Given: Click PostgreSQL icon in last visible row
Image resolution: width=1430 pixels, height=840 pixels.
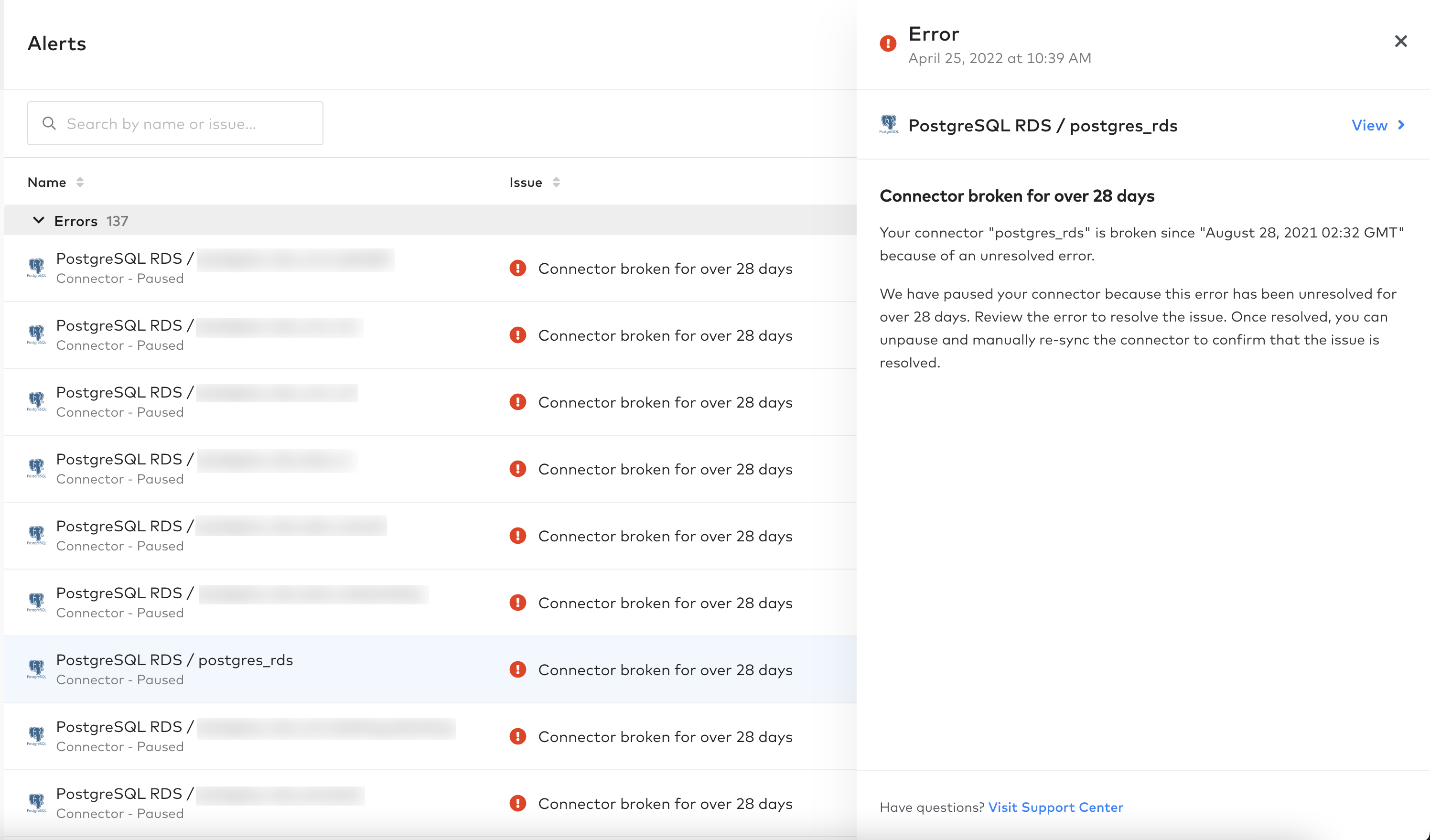Looking at the screenshot, I should click(37, 803).
